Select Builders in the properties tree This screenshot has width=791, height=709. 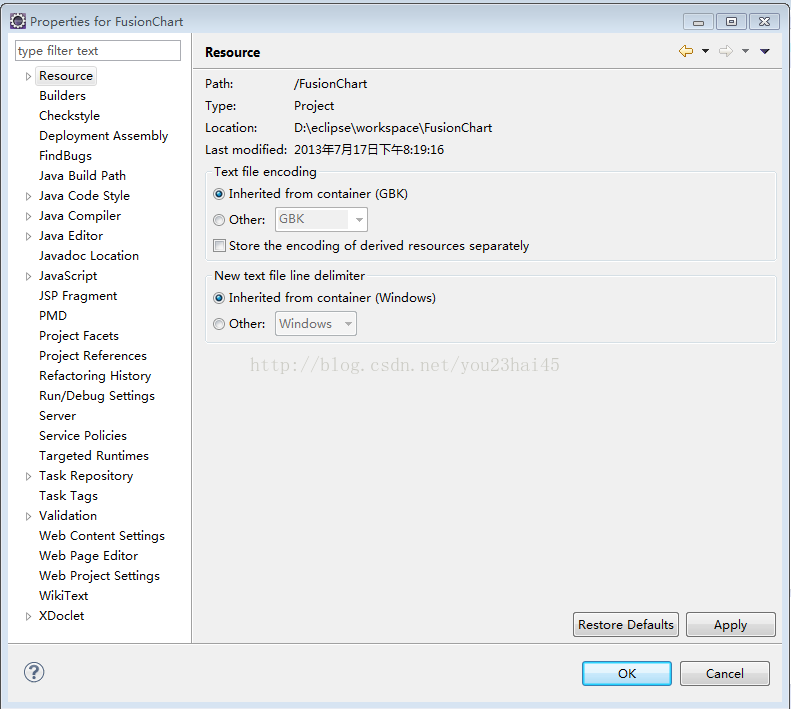coord(63,96)
